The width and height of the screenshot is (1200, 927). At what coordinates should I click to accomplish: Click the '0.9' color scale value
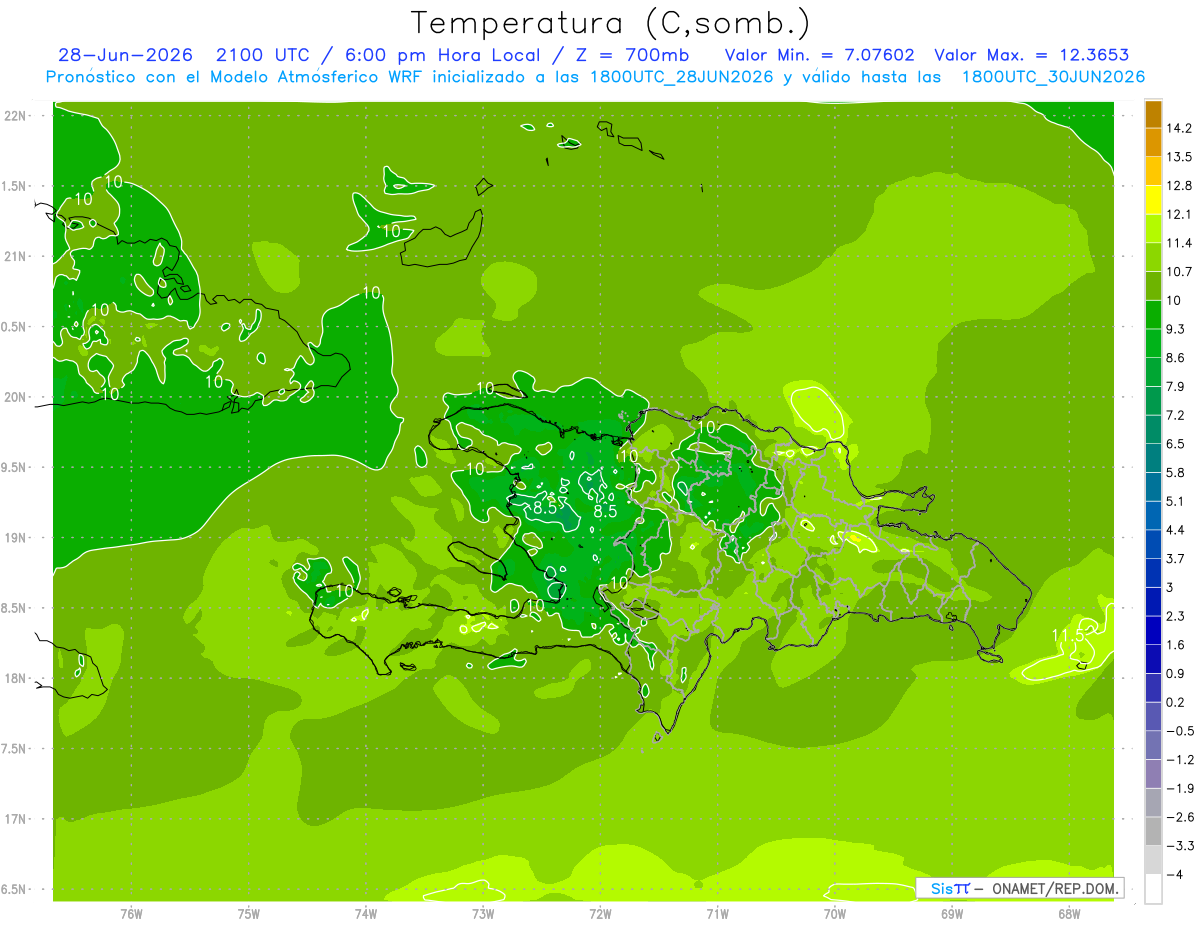(x=1176, y=673)
